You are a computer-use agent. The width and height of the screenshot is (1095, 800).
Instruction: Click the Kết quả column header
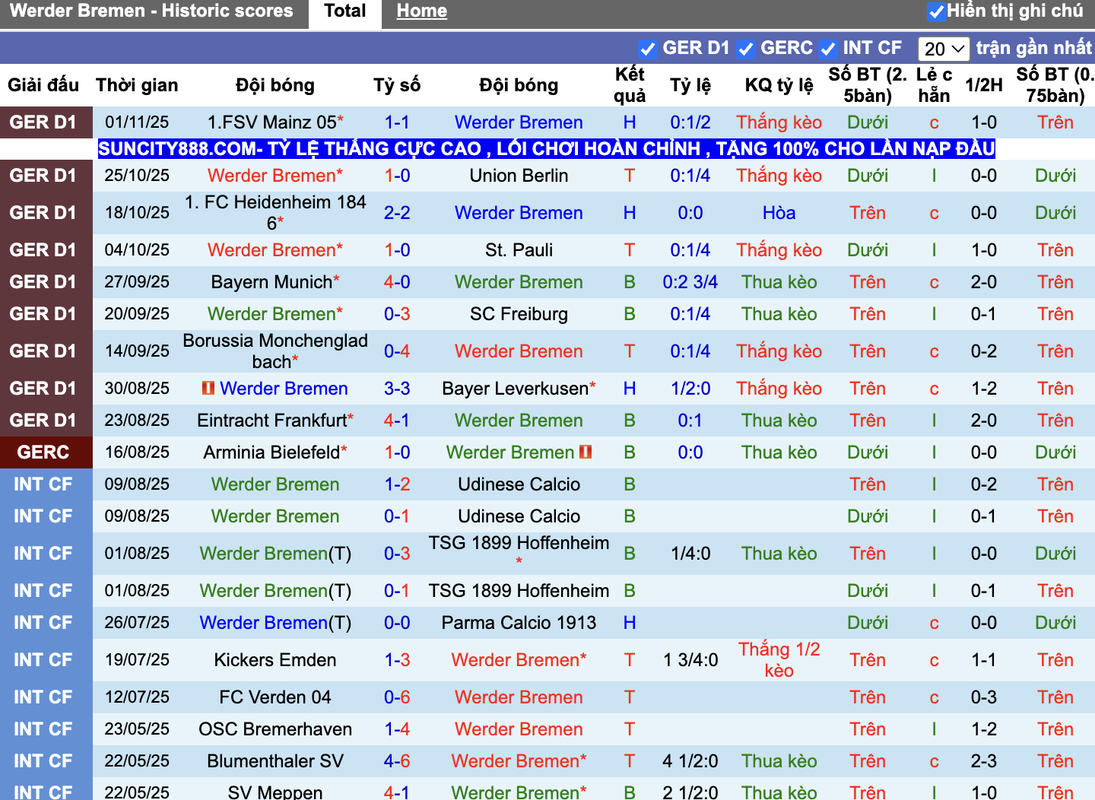tap(629, 85)
